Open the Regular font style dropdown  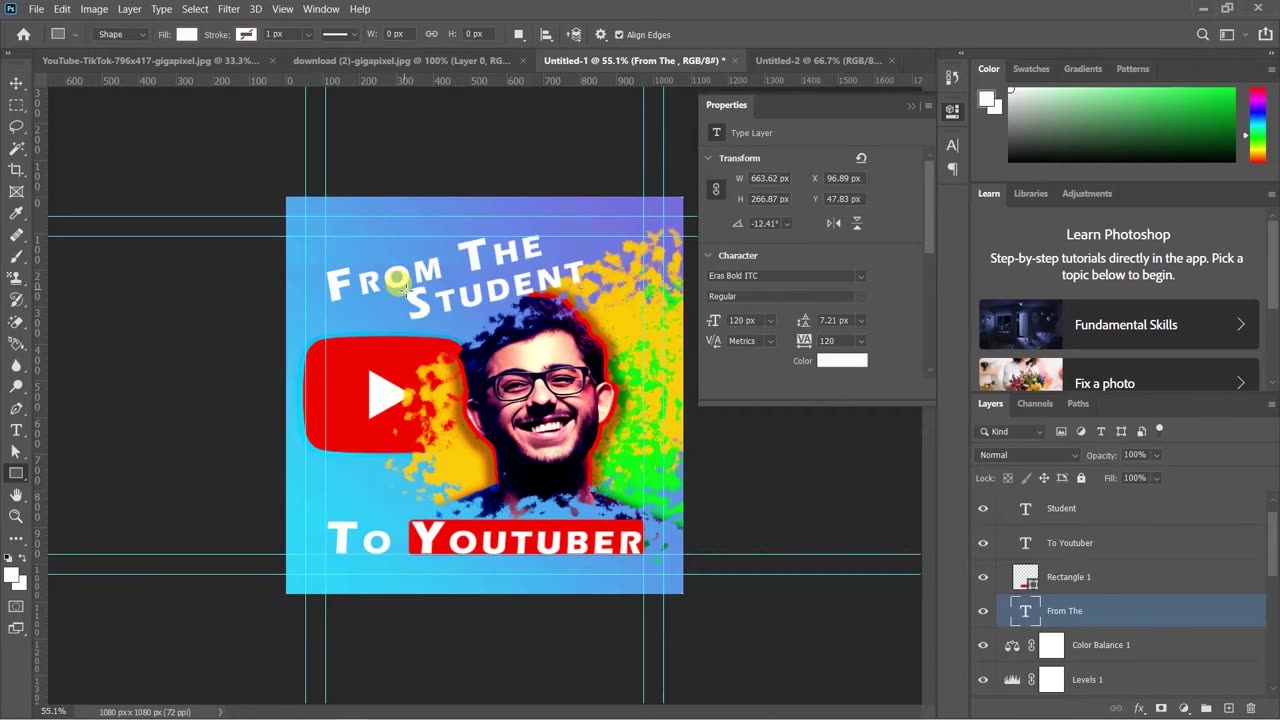pyautogui.click(x=786, y=296)
